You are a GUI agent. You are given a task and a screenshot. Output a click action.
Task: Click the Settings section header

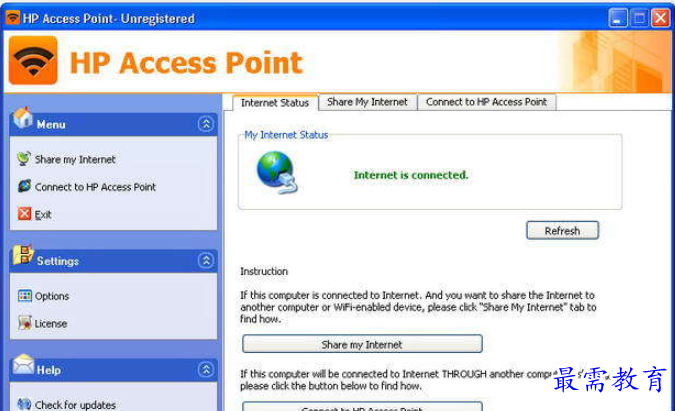pyautogui.click(x=113, y=261)
